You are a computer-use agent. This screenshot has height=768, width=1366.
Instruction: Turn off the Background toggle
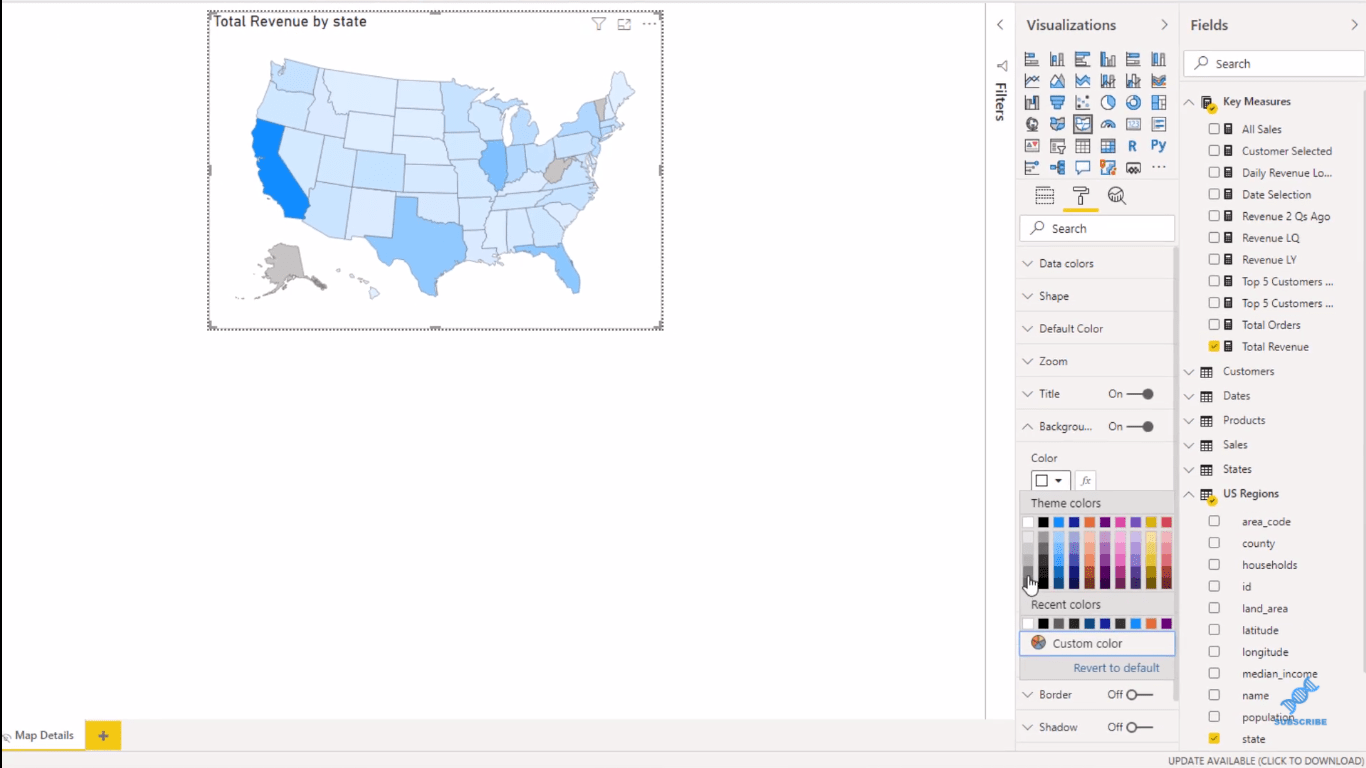point(1140,426)
